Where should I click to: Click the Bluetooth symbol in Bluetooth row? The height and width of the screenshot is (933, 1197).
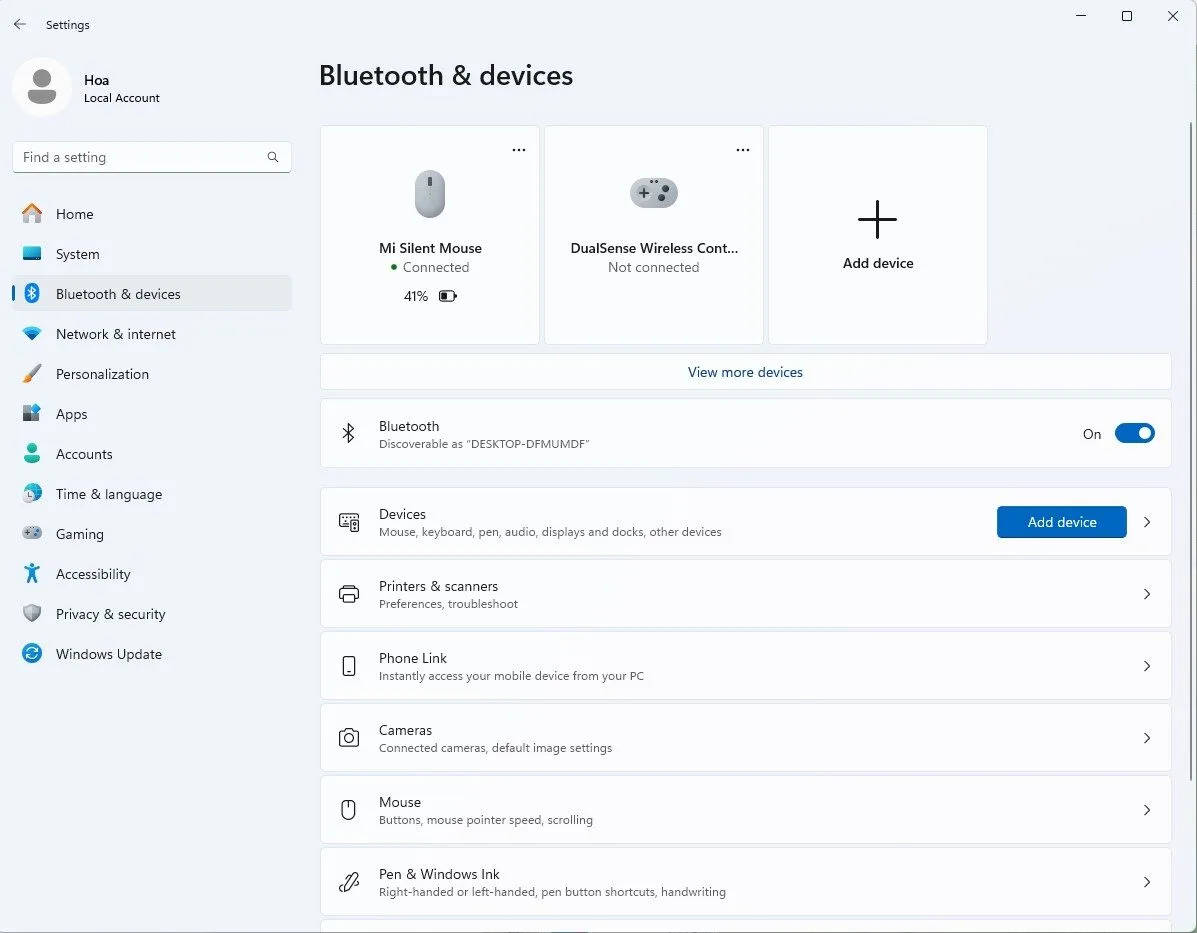(348, 434)
